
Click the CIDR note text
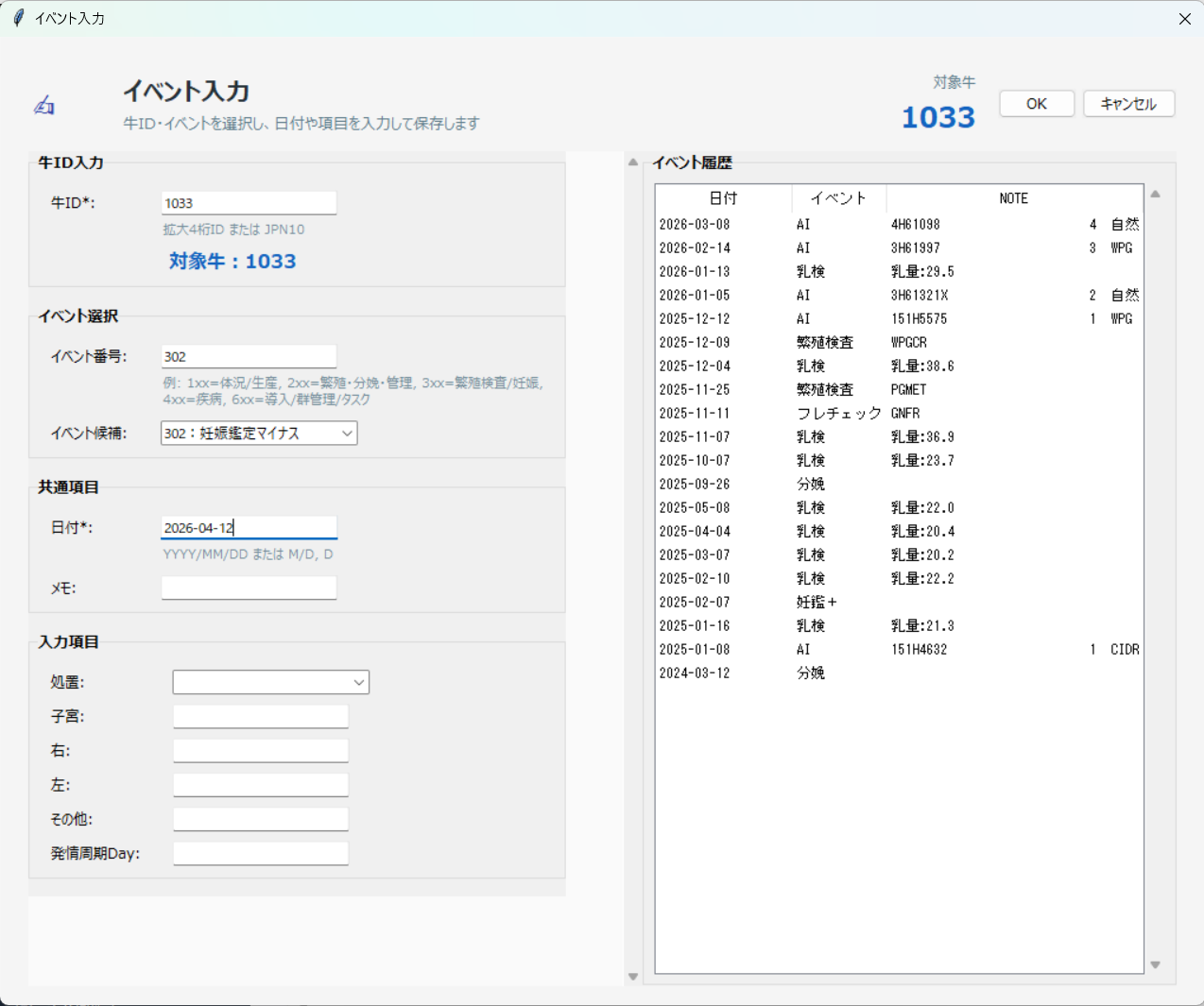[x=1125, y=650]
